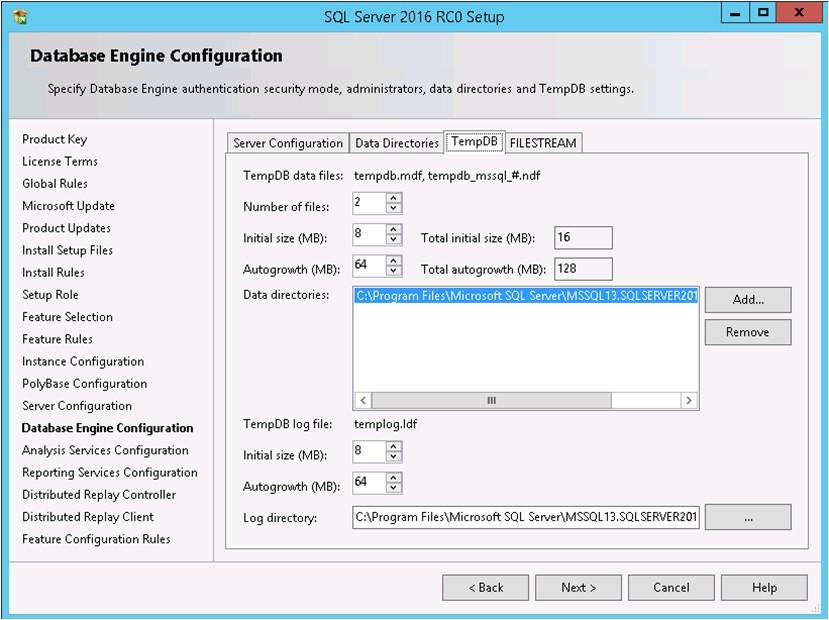The height and width of the screenshot is (620, 829).
Task: Click PolyBase Configuration step
Action: click(85, 384)
